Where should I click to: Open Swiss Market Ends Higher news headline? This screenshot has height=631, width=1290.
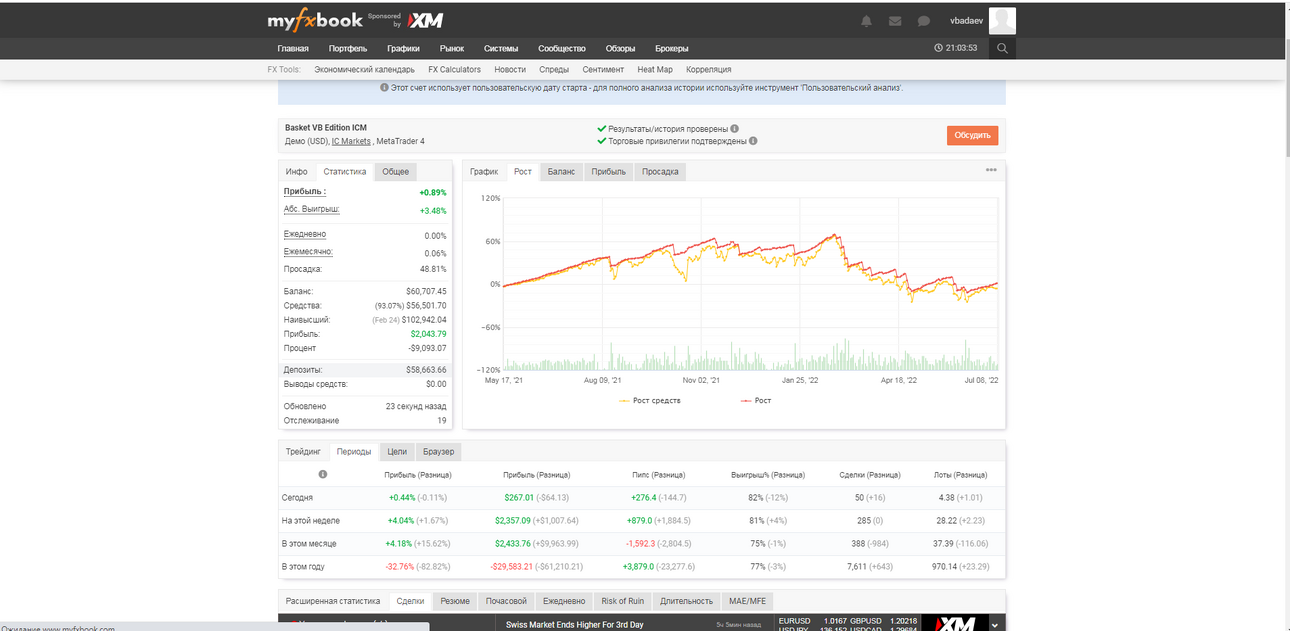(574, 624)
